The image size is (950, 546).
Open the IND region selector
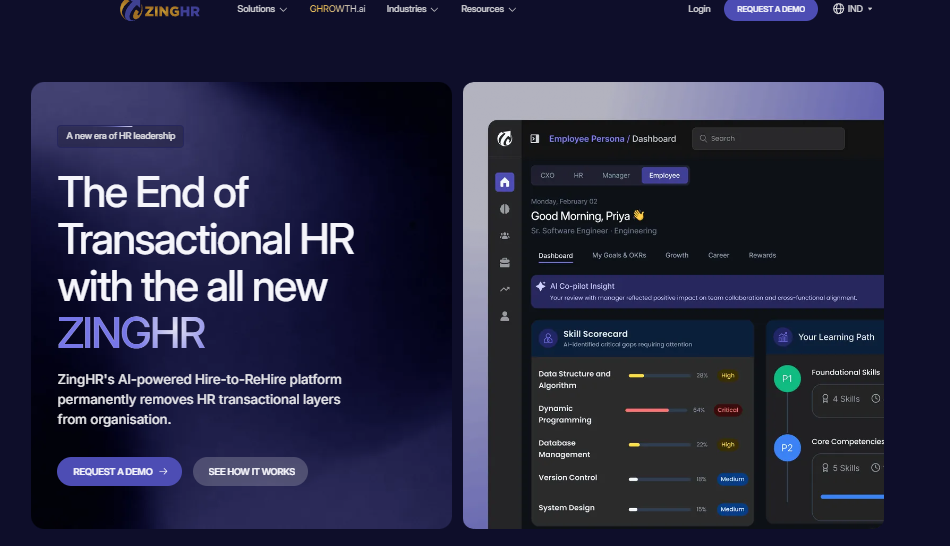(852, 9)
